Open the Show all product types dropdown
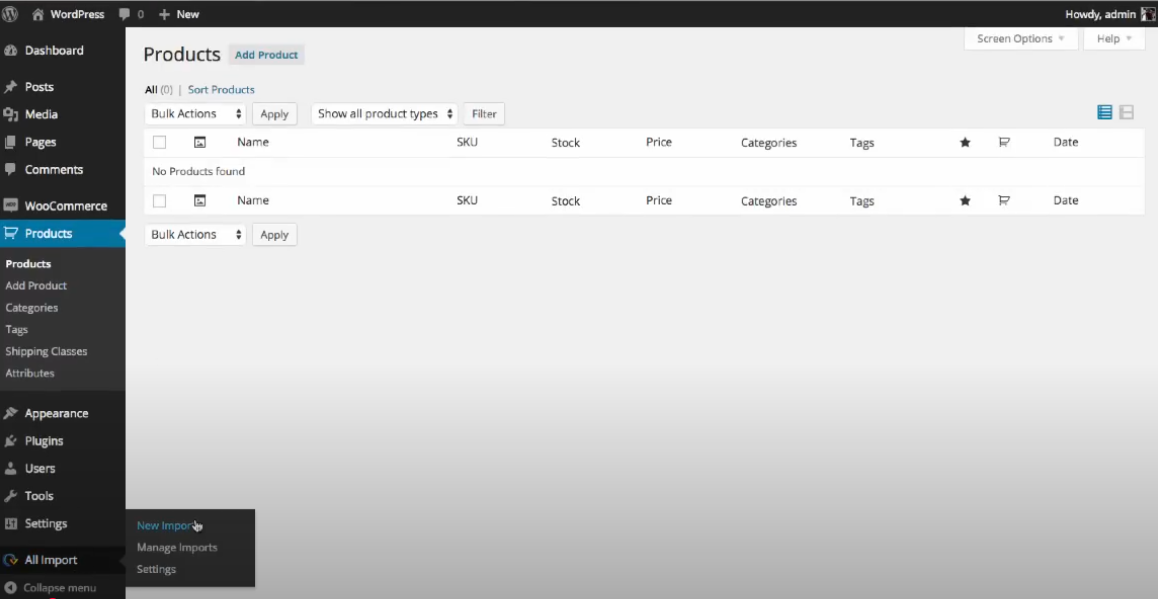Image resolution: width=1158 pixels, height=599 pixels. coord(385,114)
